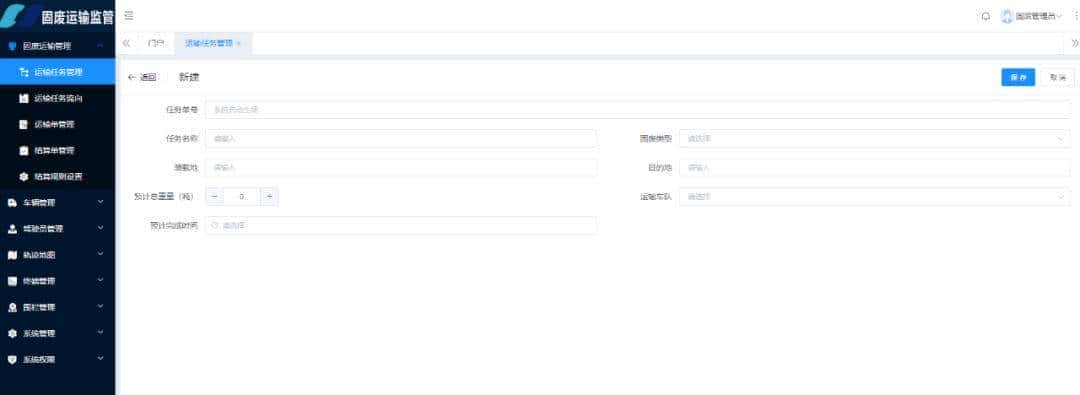Image resolution: width=1080 pixels, height=395 pixels.
Task: Click the 预计总重量 number input box
Action: (x=242, y=196)
